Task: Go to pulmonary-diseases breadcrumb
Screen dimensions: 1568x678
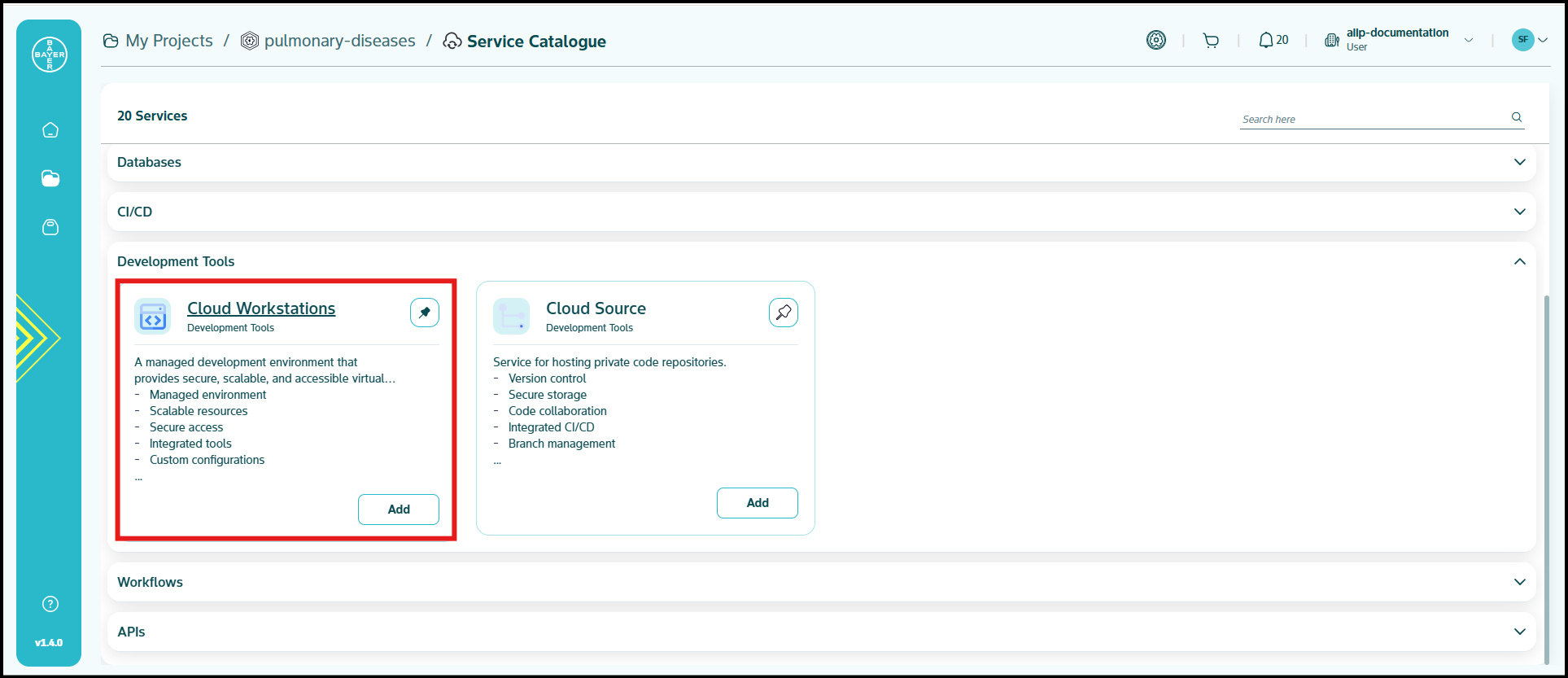Action: pos(339,41)
